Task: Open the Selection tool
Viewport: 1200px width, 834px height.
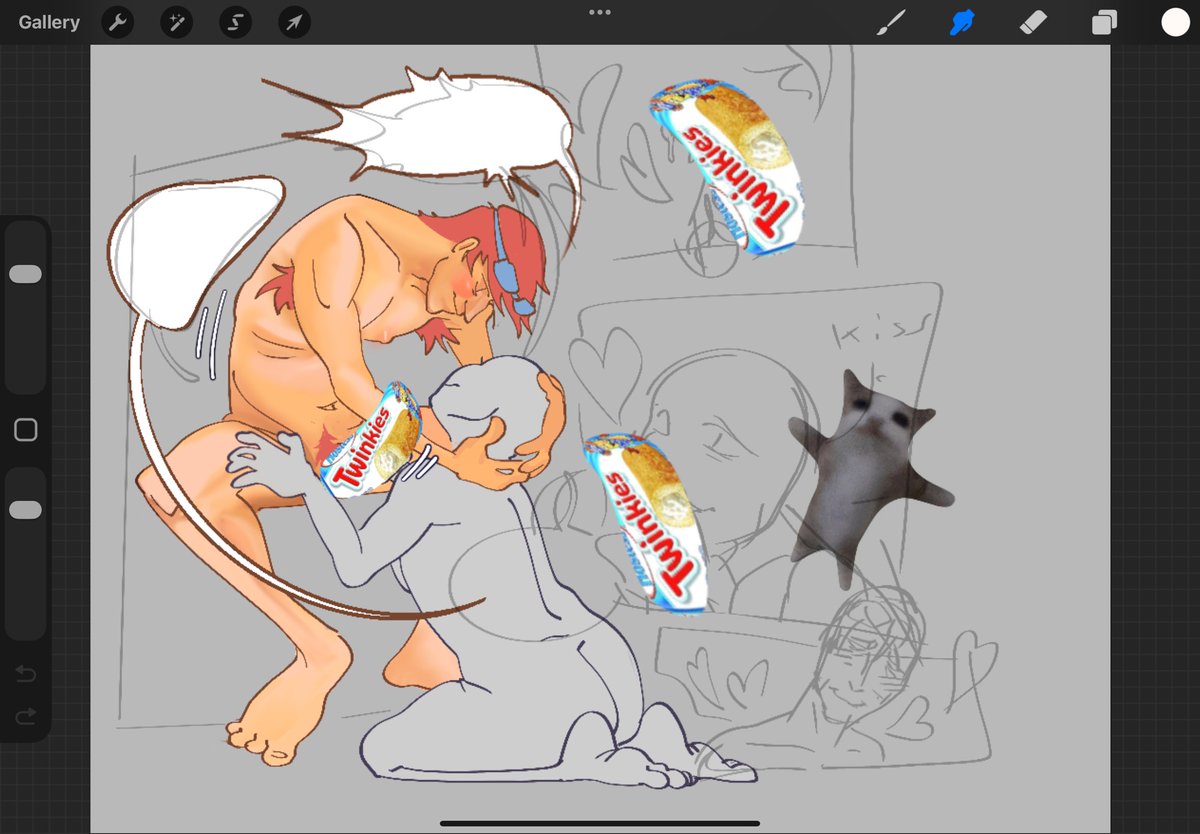Action: pyautogui.click(x=236, y=23)
